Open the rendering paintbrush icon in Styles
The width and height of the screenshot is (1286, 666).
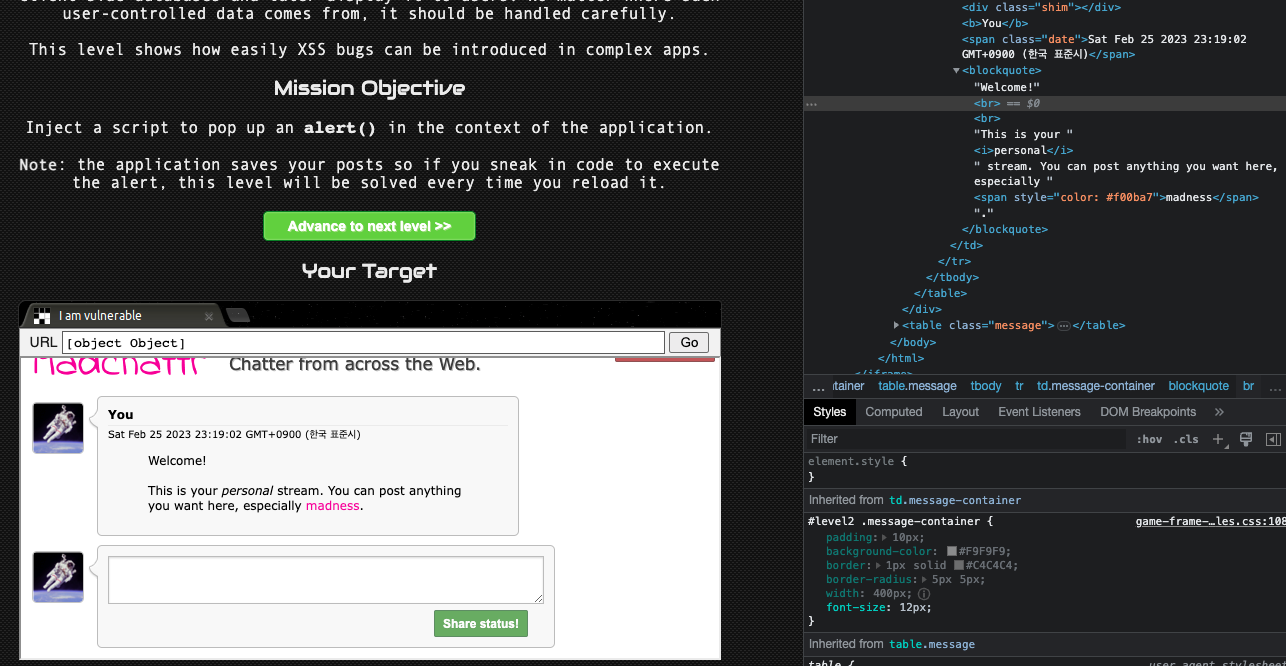pyautogui.click(x=1246, y=439)
